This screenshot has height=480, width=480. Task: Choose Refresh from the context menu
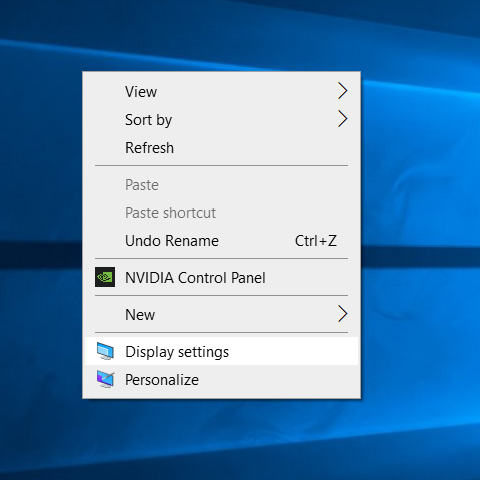click(x=221, y=147)
